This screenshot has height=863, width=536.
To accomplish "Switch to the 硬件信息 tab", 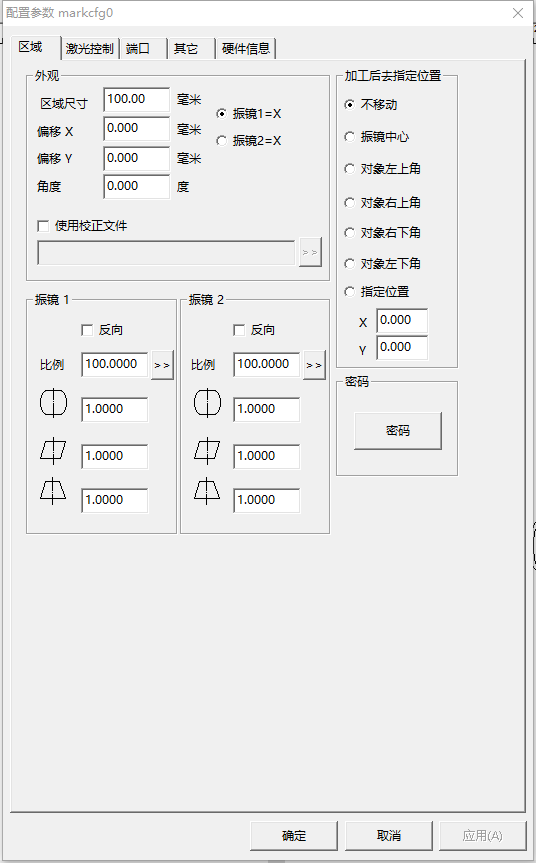I will 246,48.
